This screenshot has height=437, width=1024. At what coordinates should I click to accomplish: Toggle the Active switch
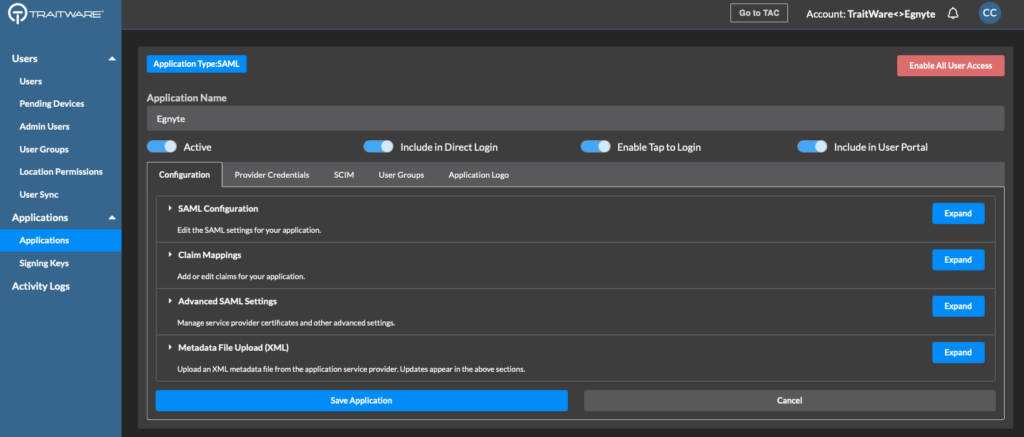click(162, 147)
